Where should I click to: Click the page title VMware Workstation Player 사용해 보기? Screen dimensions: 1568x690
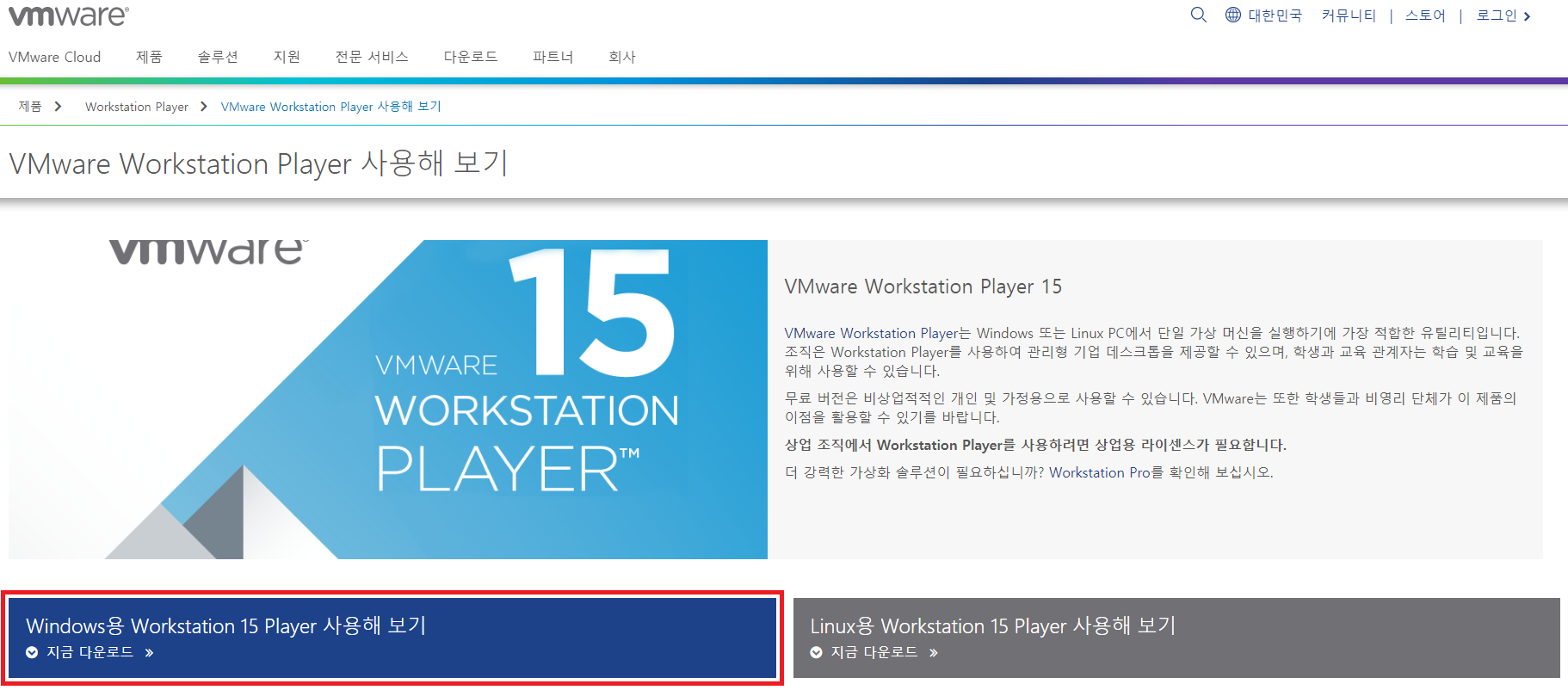pyautogui.click(x=259, y=163)
